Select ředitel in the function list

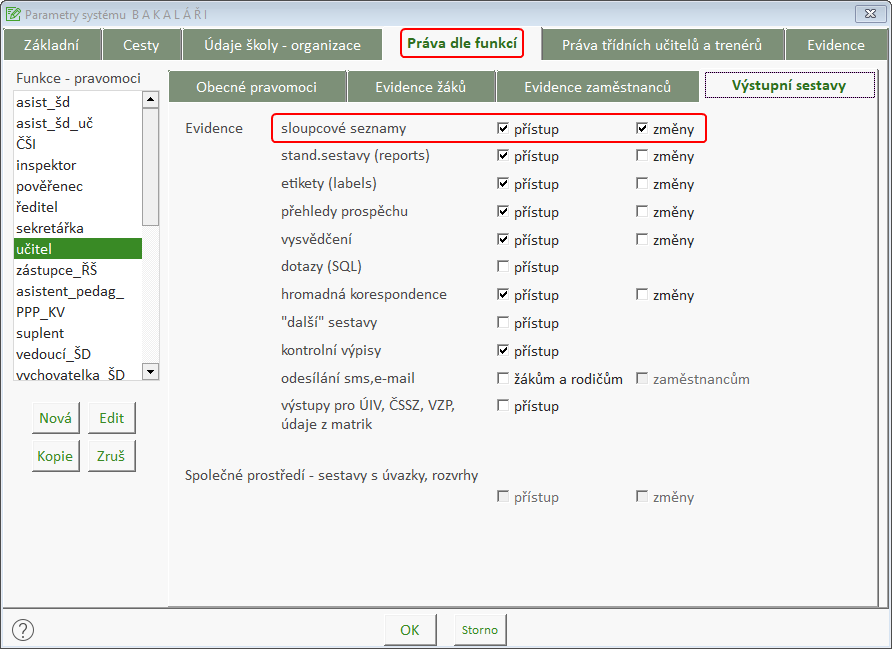[x=37, y=207]
